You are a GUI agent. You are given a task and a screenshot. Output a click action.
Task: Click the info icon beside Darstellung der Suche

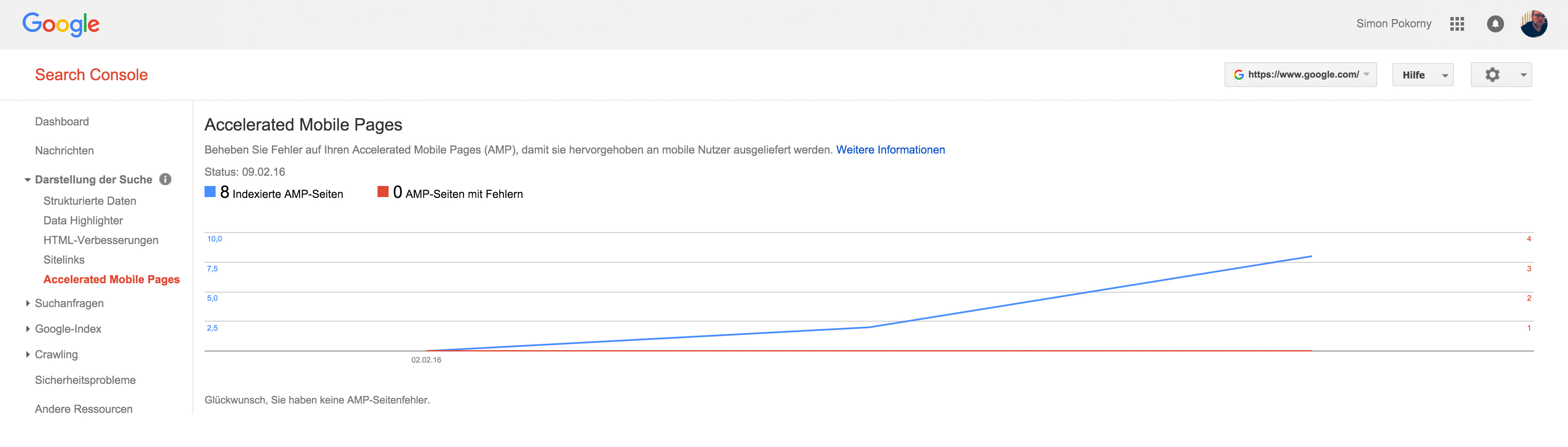[165, 179]
